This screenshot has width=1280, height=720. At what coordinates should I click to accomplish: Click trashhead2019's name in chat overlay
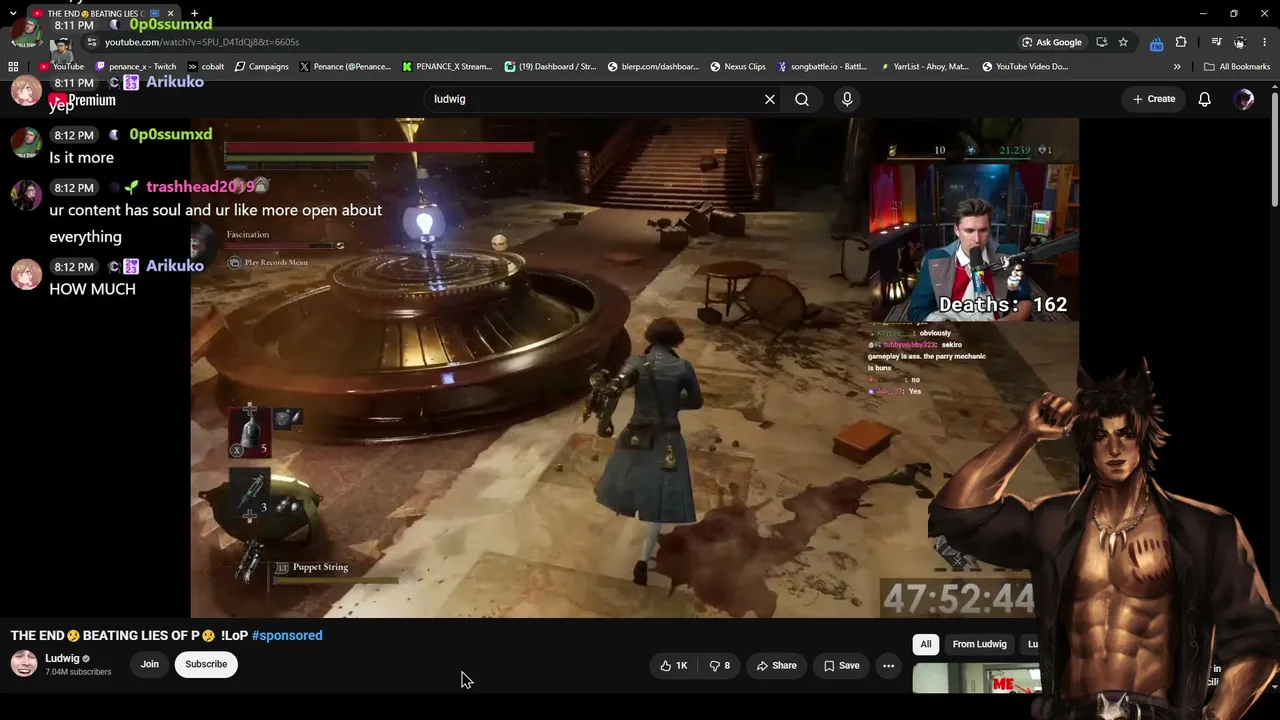pos(200,187)
